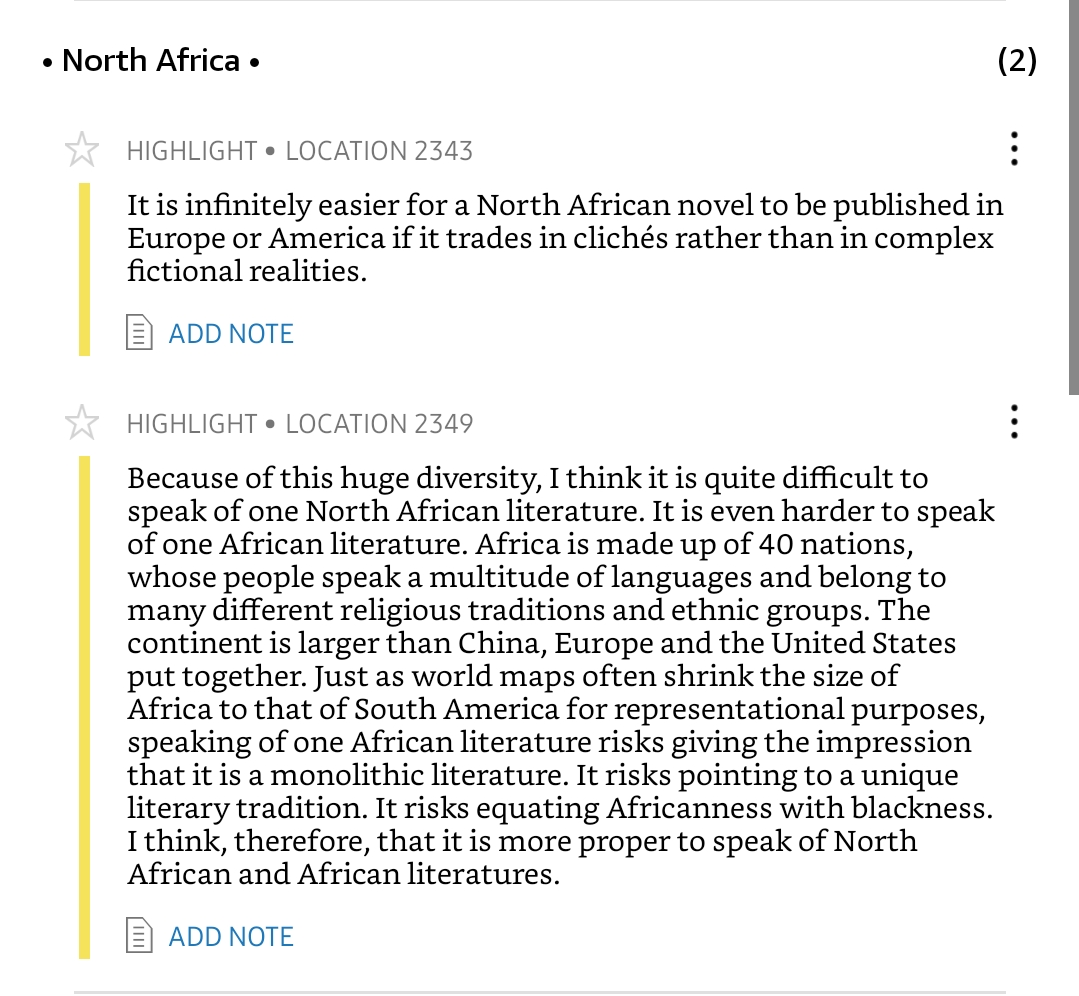Add note to the 'huge diversity' highlight

tap(230, 936)
